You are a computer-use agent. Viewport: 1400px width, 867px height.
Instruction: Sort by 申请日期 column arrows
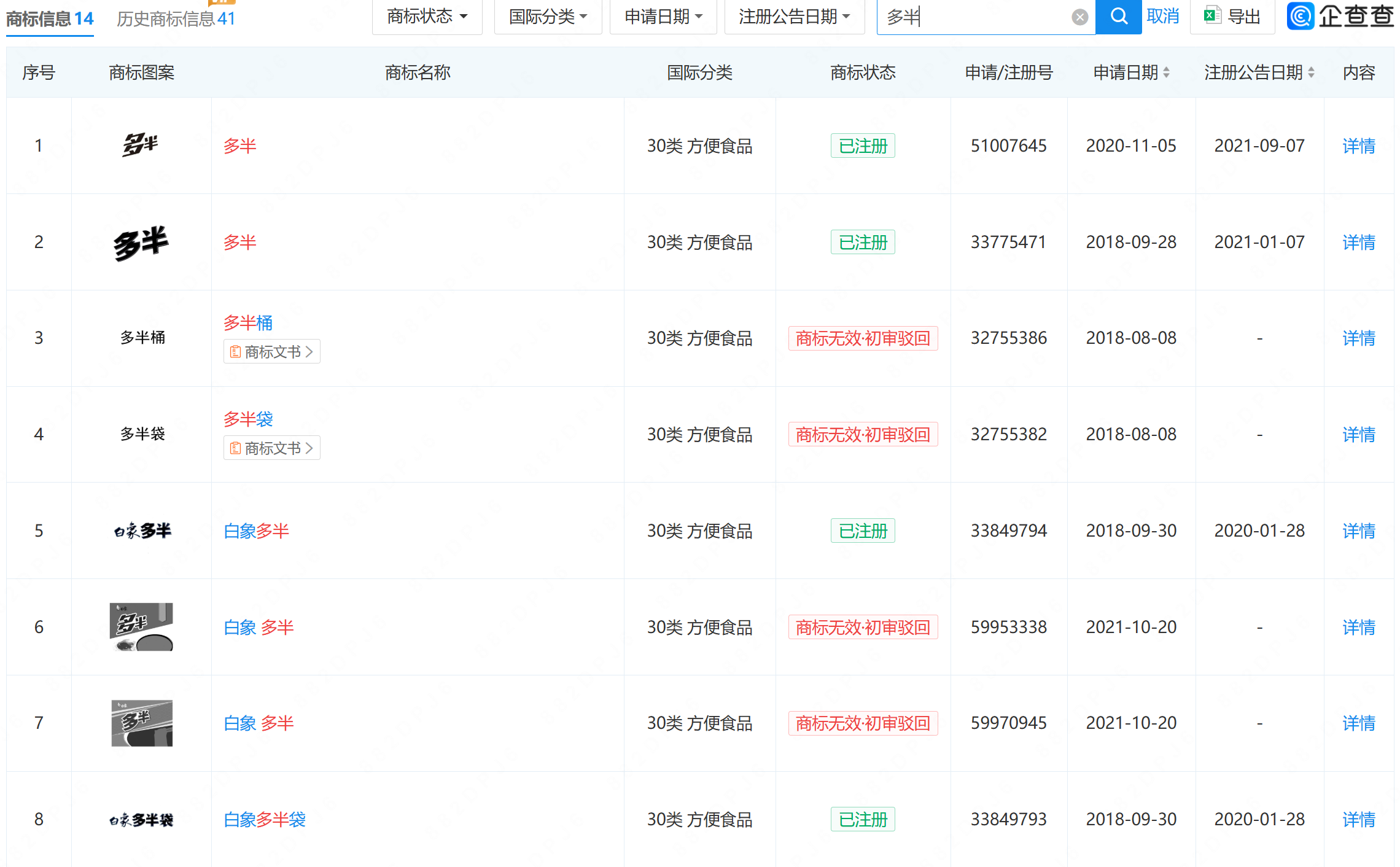coord(1166,72)
